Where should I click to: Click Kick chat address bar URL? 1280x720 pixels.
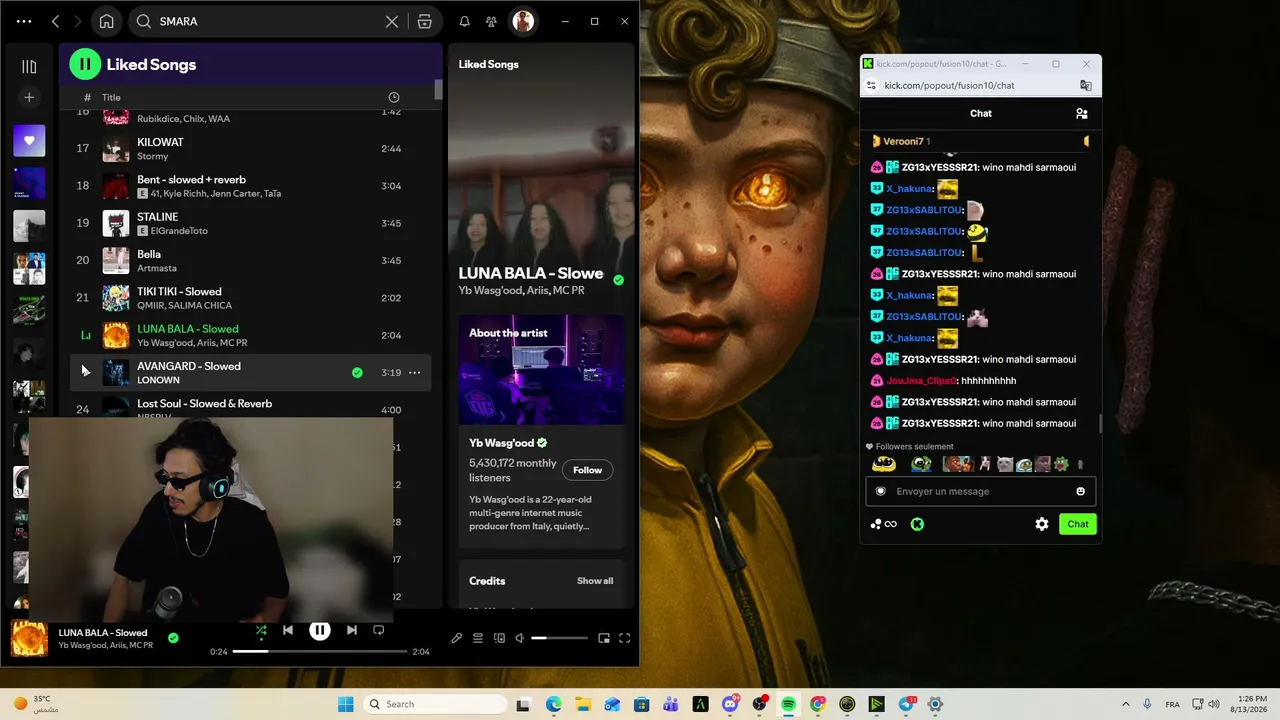click(949, 85)
